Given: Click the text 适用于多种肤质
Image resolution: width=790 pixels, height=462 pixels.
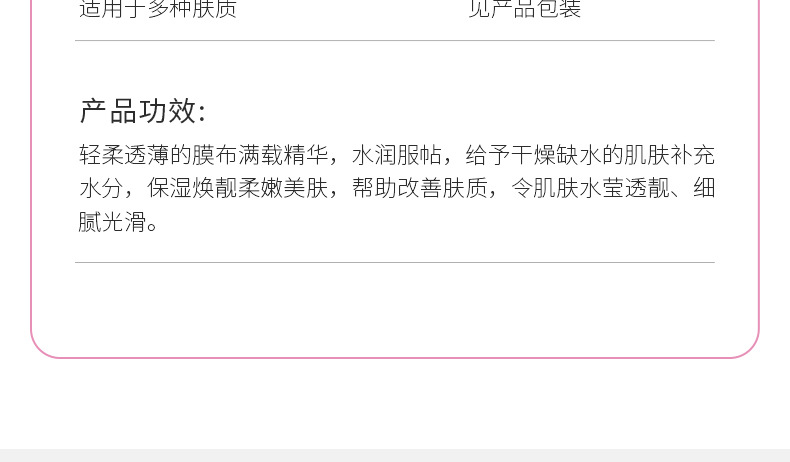Looking at the screenshot, I should coord(158,9).
